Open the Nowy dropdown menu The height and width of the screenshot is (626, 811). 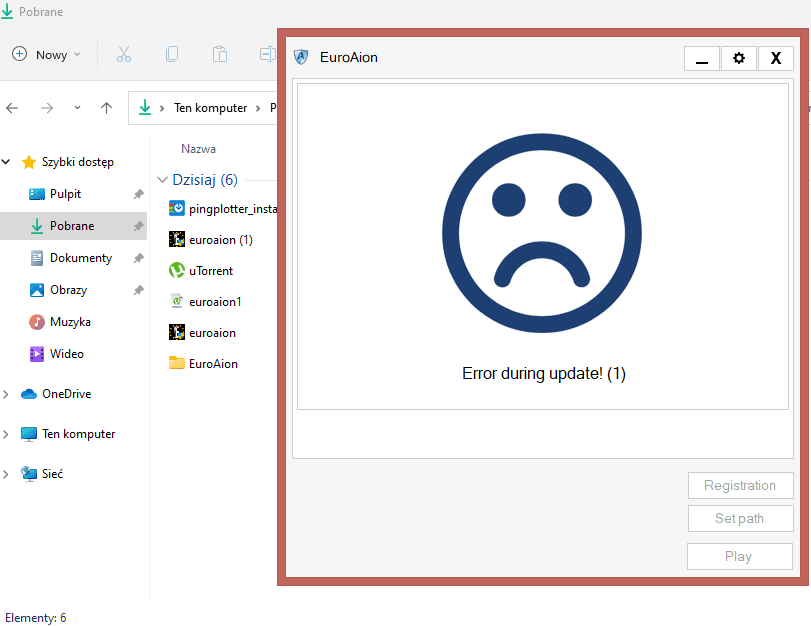pos(47,54)
